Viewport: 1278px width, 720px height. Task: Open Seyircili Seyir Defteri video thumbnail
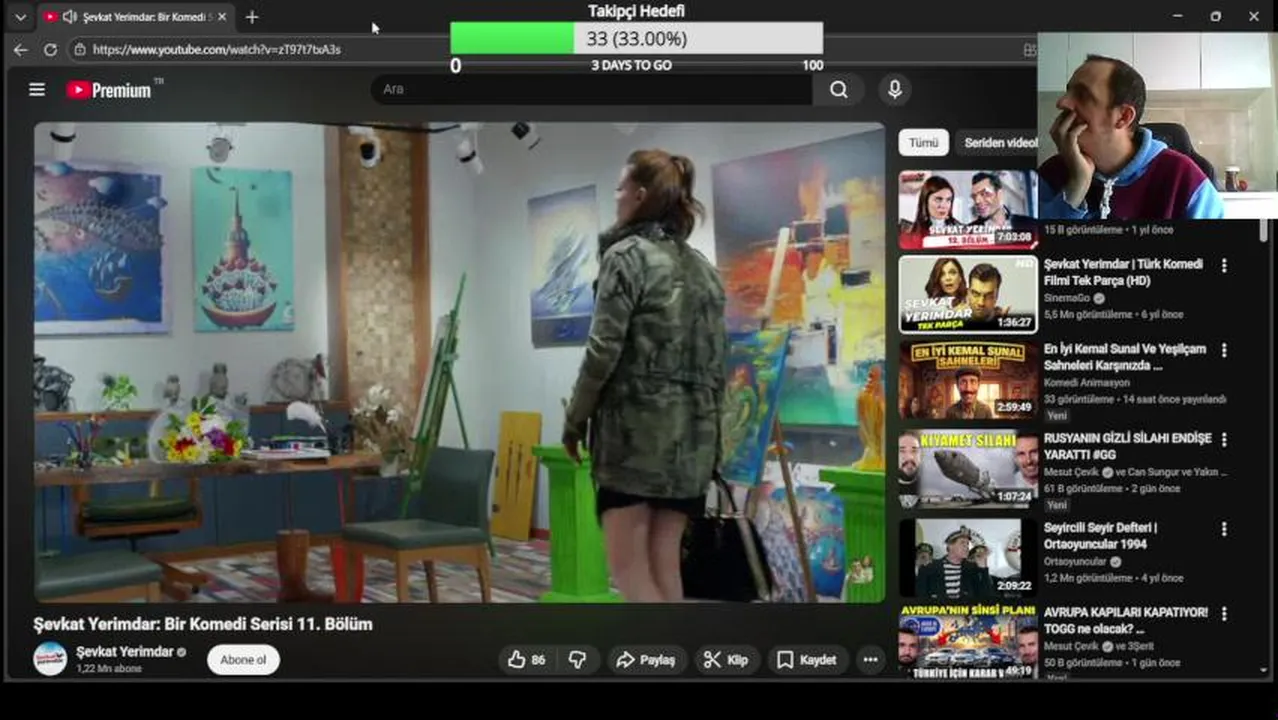(968, 558)
